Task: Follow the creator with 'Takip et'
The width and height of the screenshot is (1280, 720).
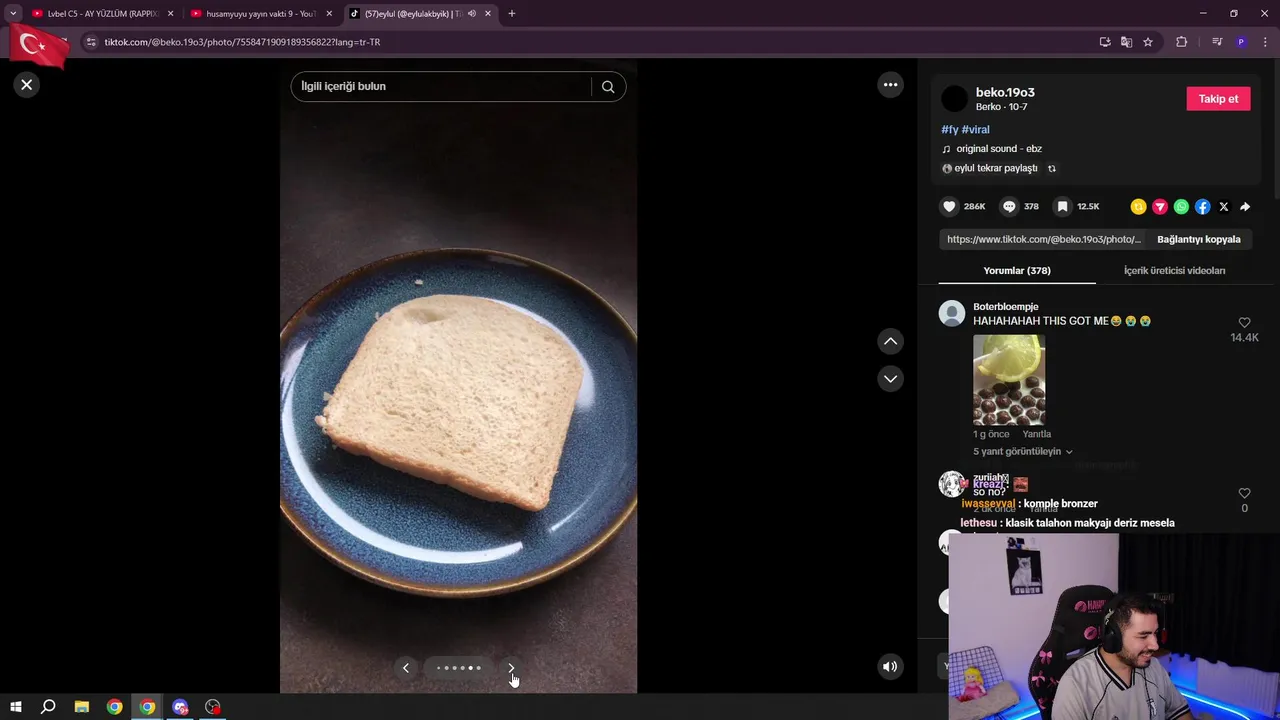Action: point(1218,99)
